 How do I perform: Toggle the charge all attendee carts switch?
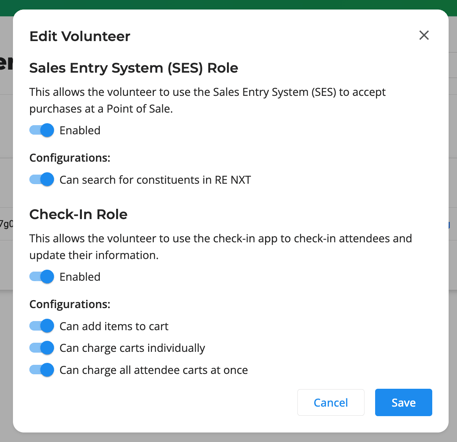(42, 370)
